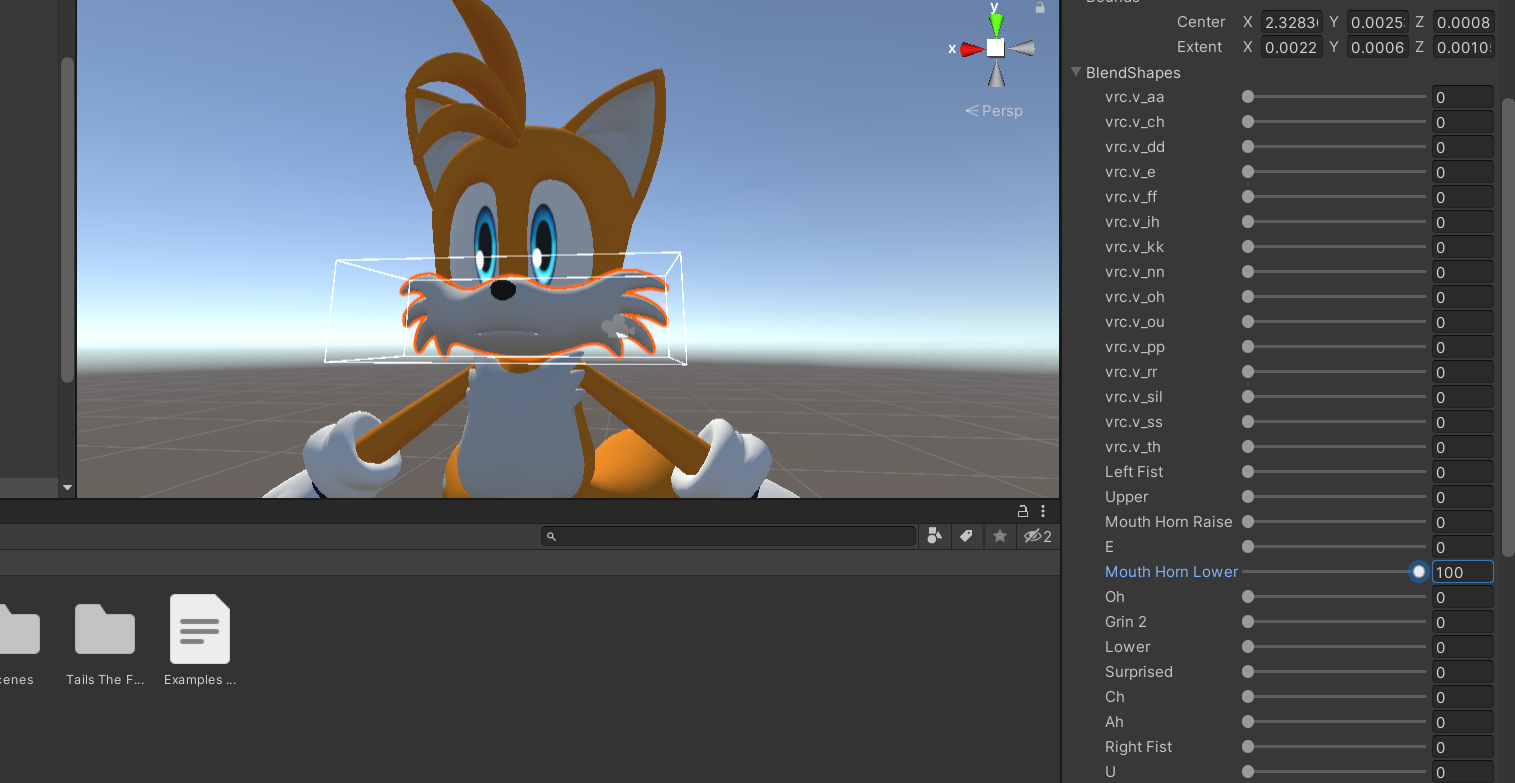Click the Mouth Horn Lower slider handle
The image size is (1515, 783).
pos(1418,572)
